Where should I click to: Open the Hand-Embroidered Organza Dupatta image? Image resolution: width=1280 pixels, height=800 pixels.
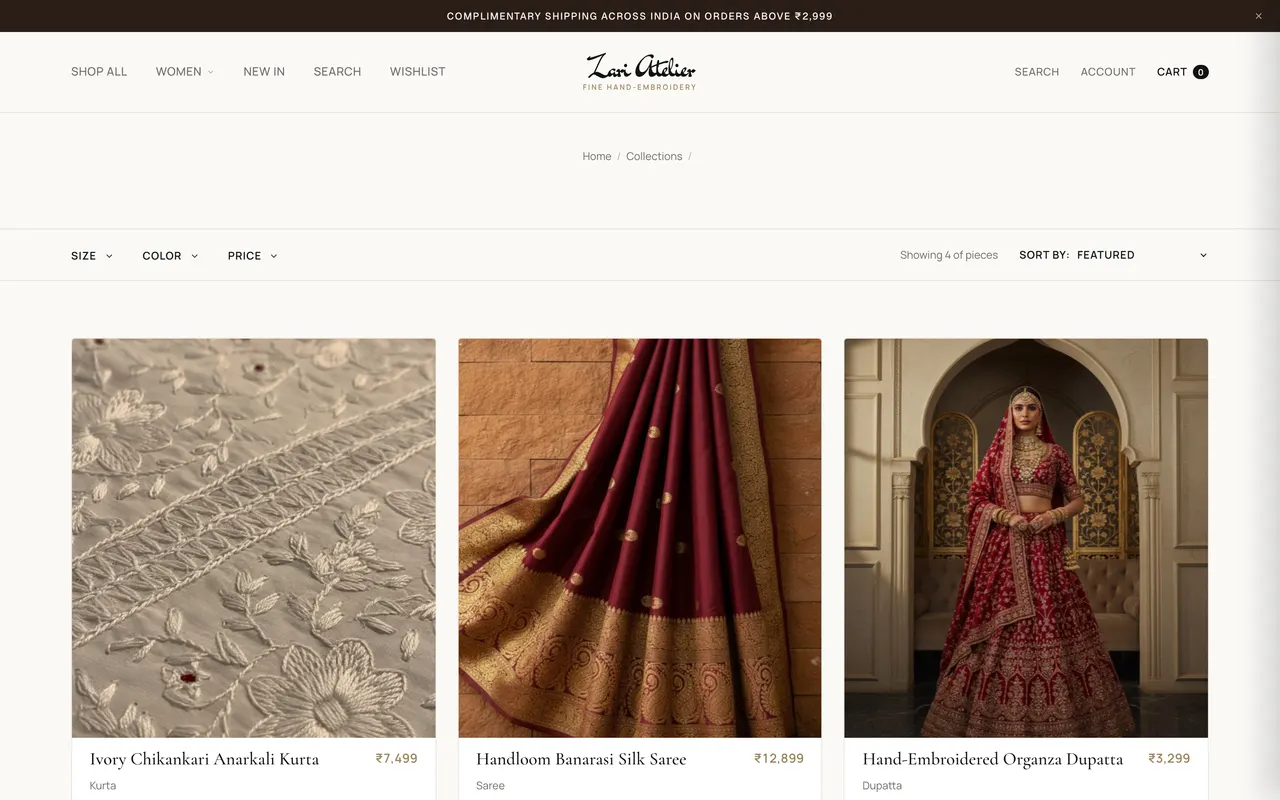click(x=1026, y=538)
